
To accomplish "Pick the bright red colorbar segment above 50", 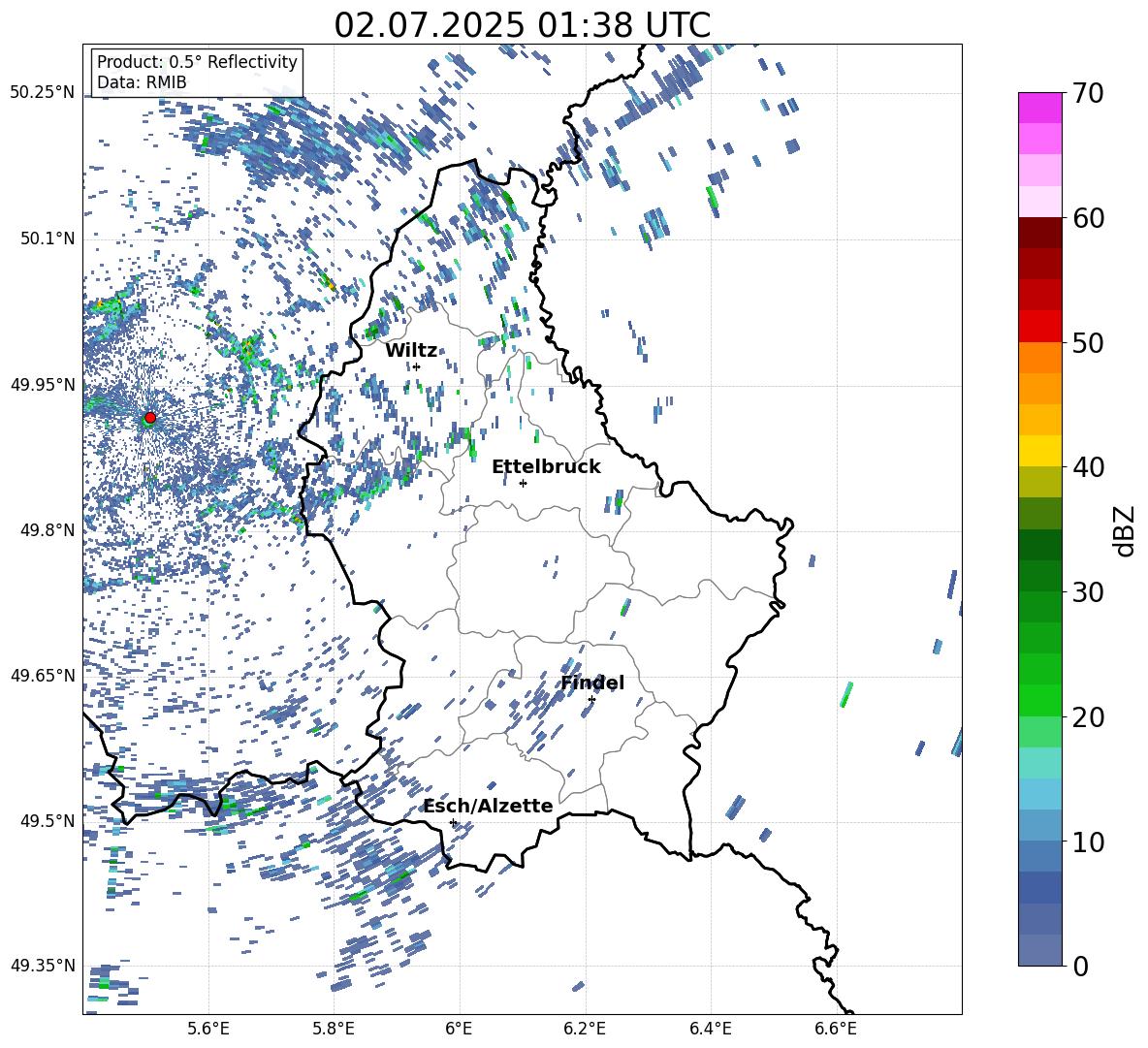I will (1040, 326).
